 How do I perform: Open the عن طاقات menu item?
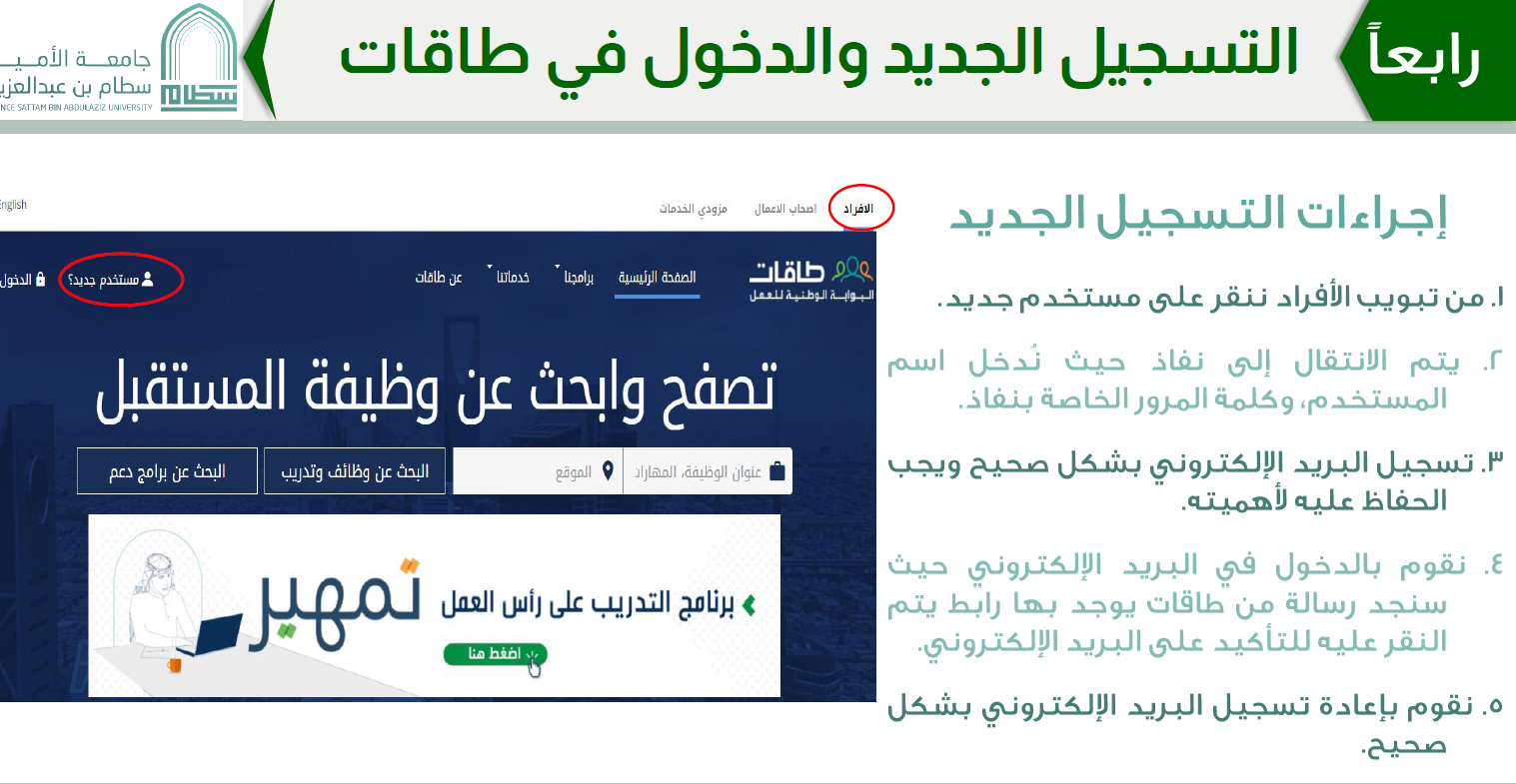tap(439, 278)
